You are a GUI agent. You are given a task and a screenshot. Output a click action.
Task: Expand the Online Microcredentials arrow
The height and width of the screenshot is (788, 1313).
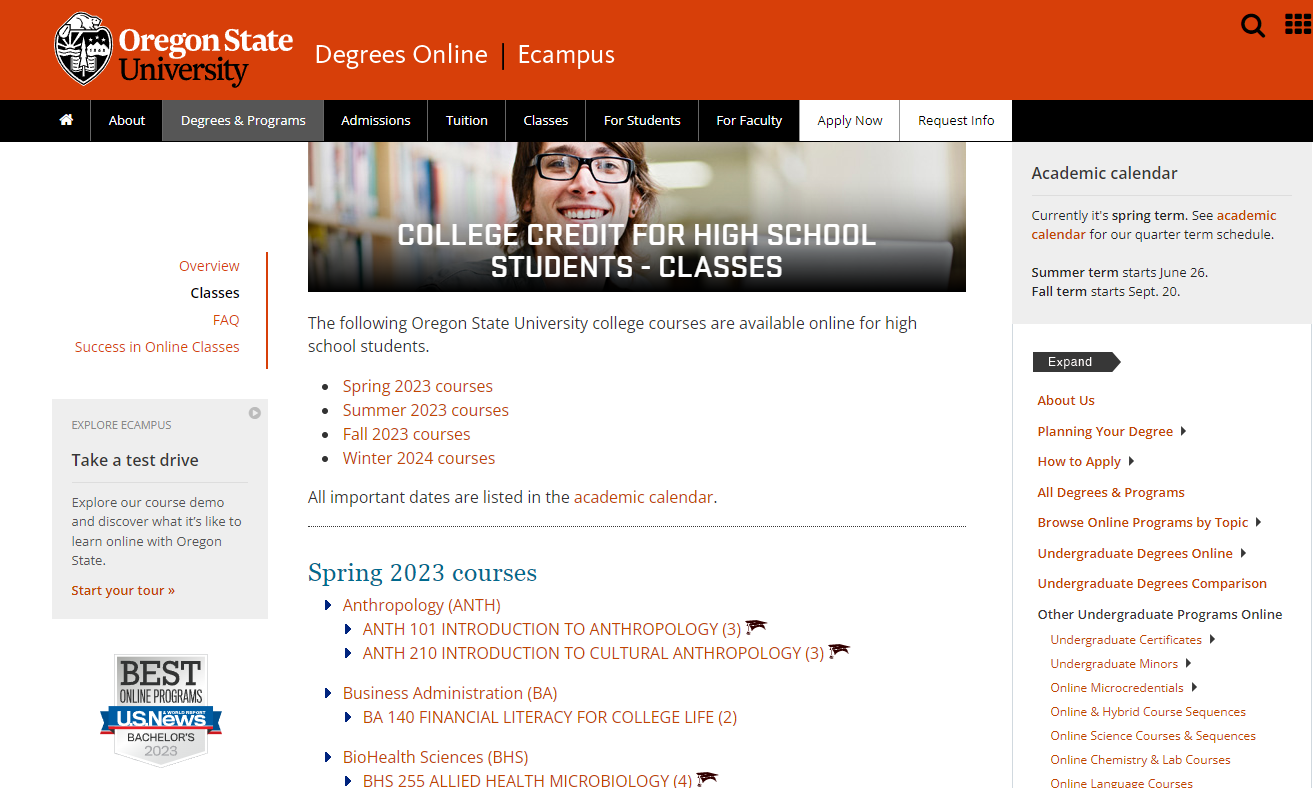click(x=1195, y=687)
